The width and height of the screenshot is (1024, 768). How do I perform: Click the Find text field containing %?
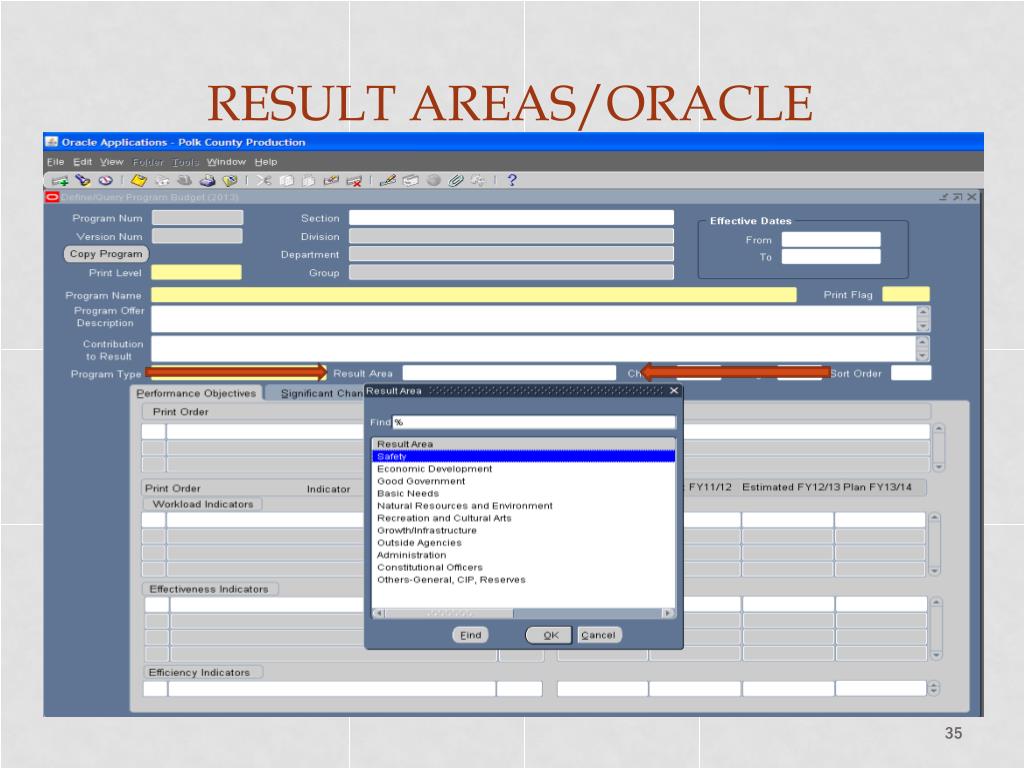click(534, 423)
